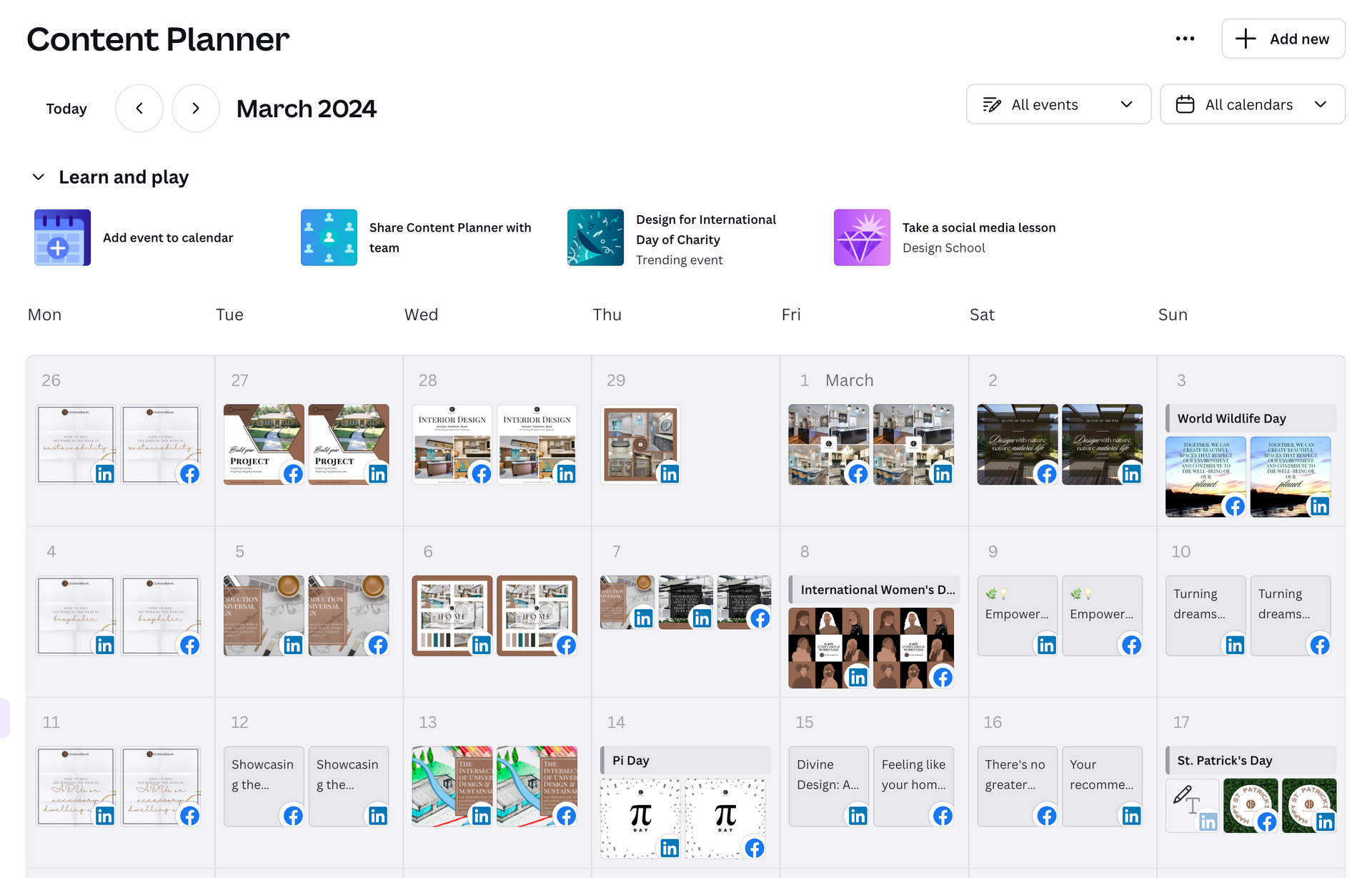Open the Pi Day event label
Viewport: 1372px width, 878px height.
pyautogui.click(x=685, y=760)
